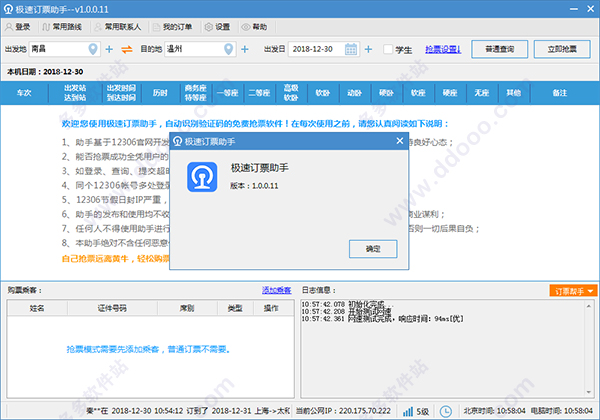Click 本机日期: 2018-12-30 text
600x420 pixels.
45,72
